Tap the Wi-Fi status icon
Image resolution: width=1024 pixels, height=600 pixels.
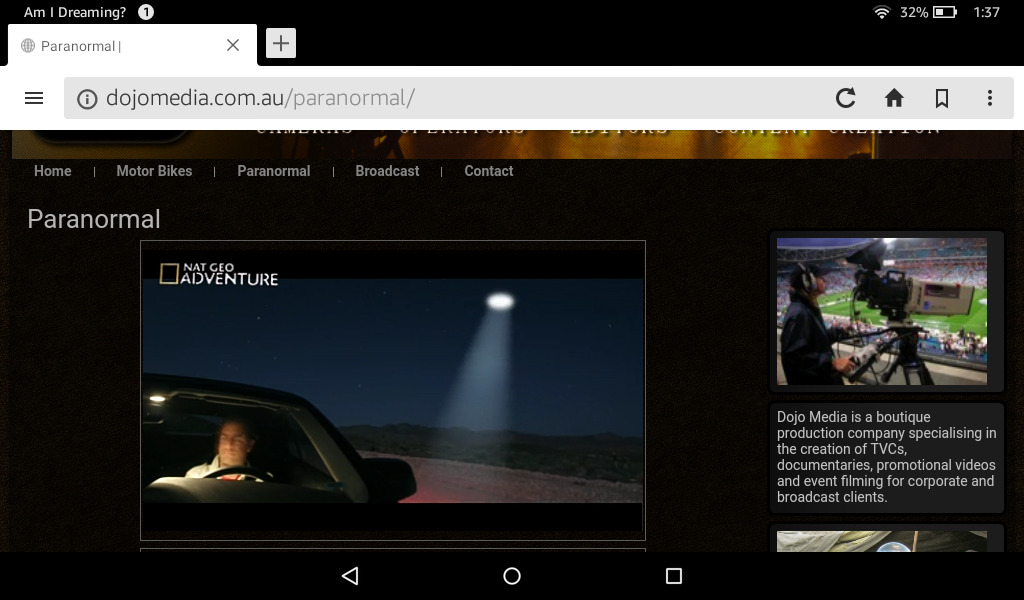tap(882, 12)
